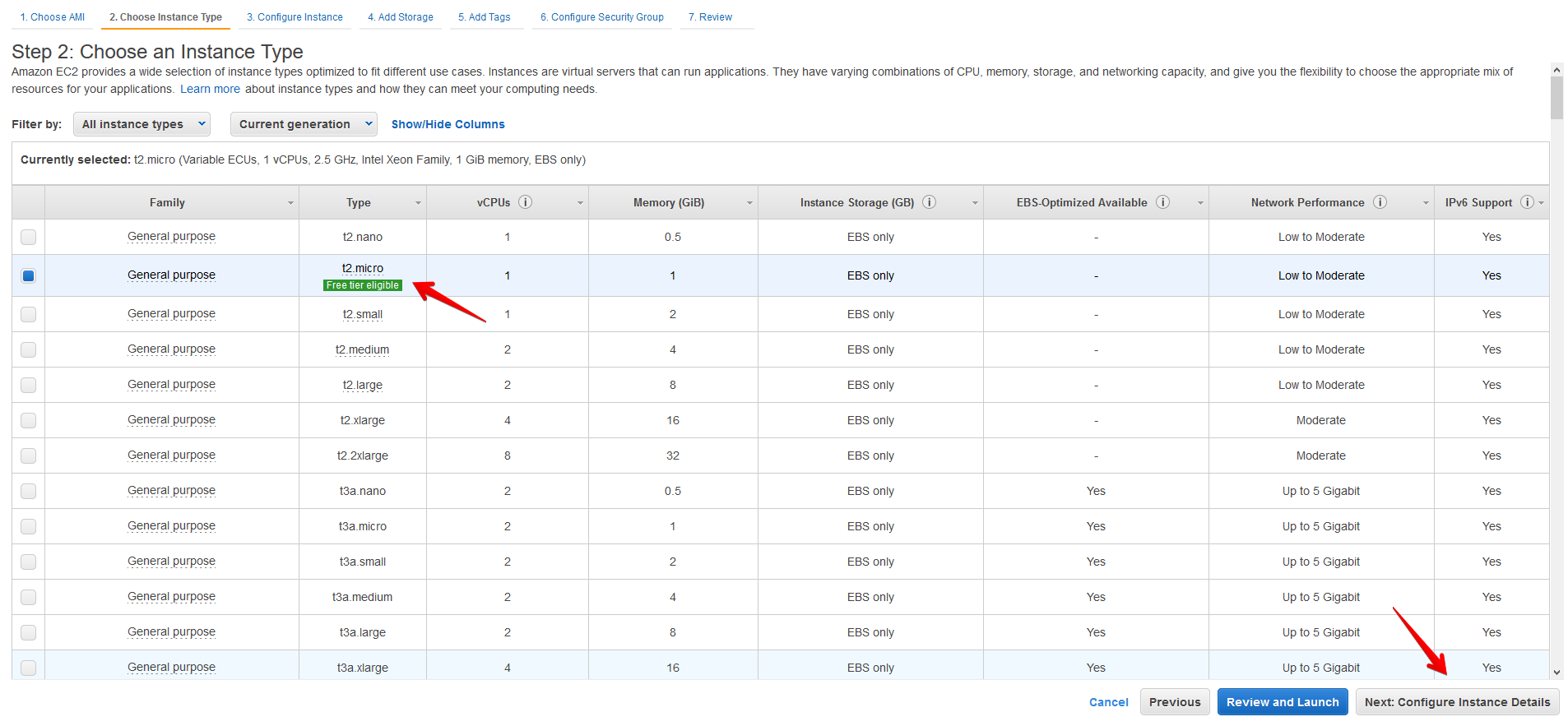The width and height of the screenshot is (1568, 726).
Task: Select the t2.xlarge row checkbox
Action: tap(29, 420)
